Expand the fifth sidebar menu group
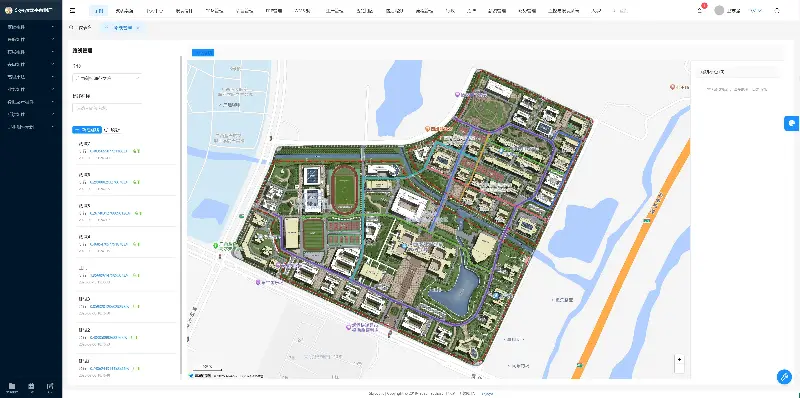Image resolution: width=800 pixels, height=398 pixels. [x=31, y=77]
